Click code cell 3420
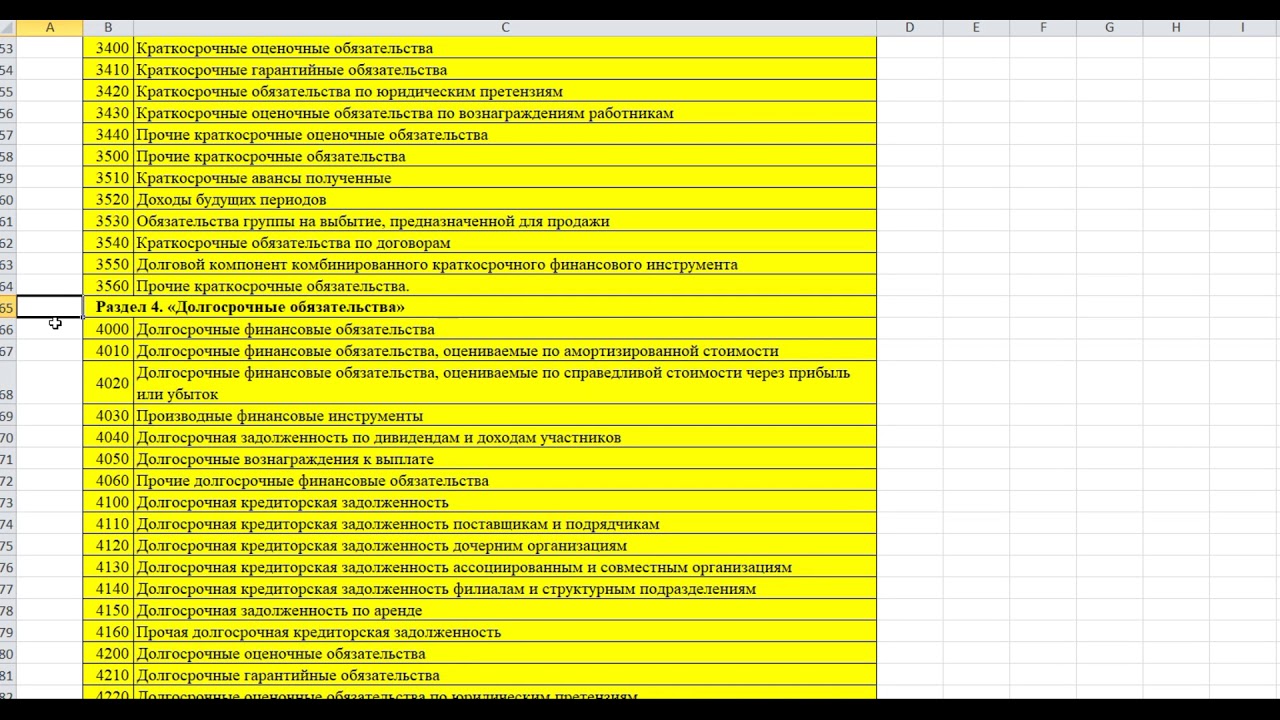1280x720 pixels. [x=108, y=91]
